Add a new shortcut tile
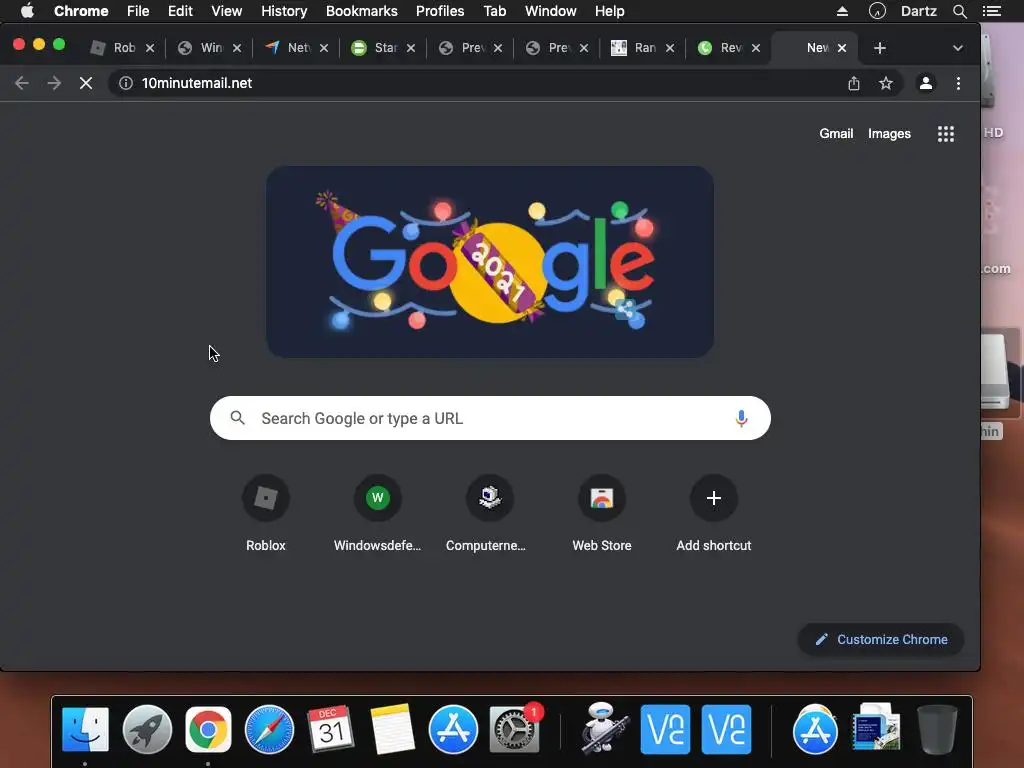This screenshot has width=1024, height=768. (714, 514)
